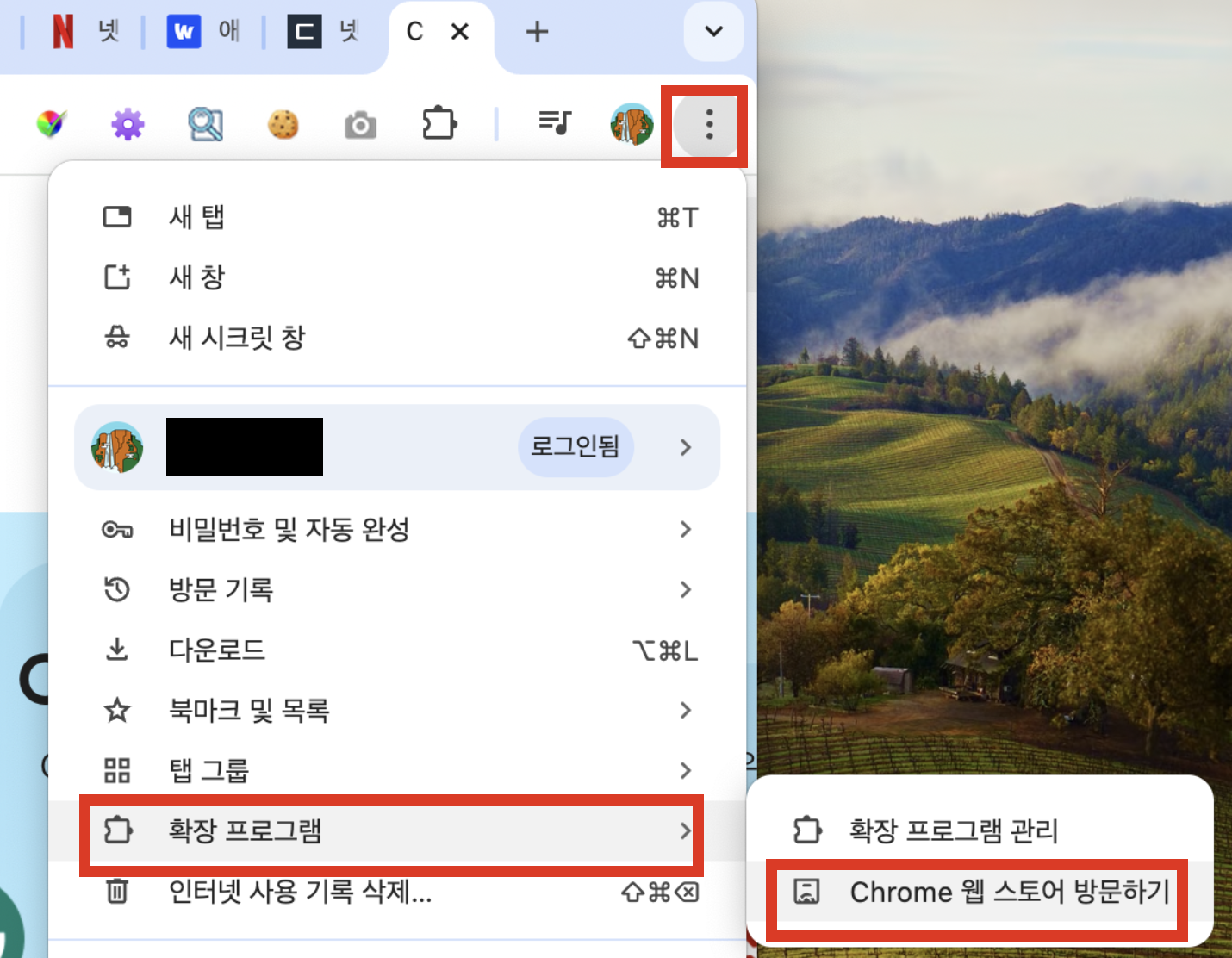Click the new tab icon beside 새 탭
The width and height of the screenshot is (1232, 958).
[x=117, y=216]
